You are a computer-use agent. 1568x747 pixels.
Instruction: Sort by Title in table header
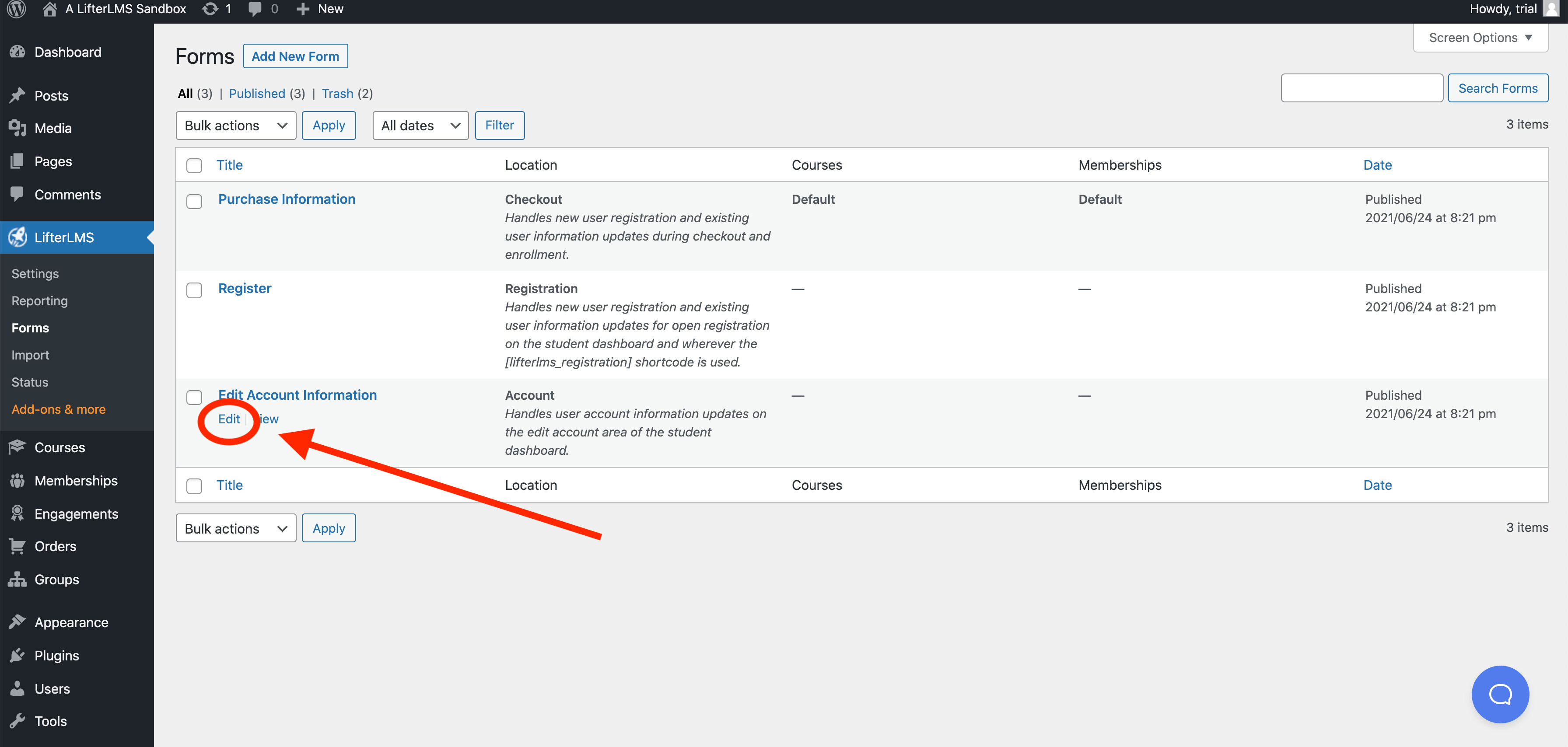pyautogui.click(x=230, y=165)
